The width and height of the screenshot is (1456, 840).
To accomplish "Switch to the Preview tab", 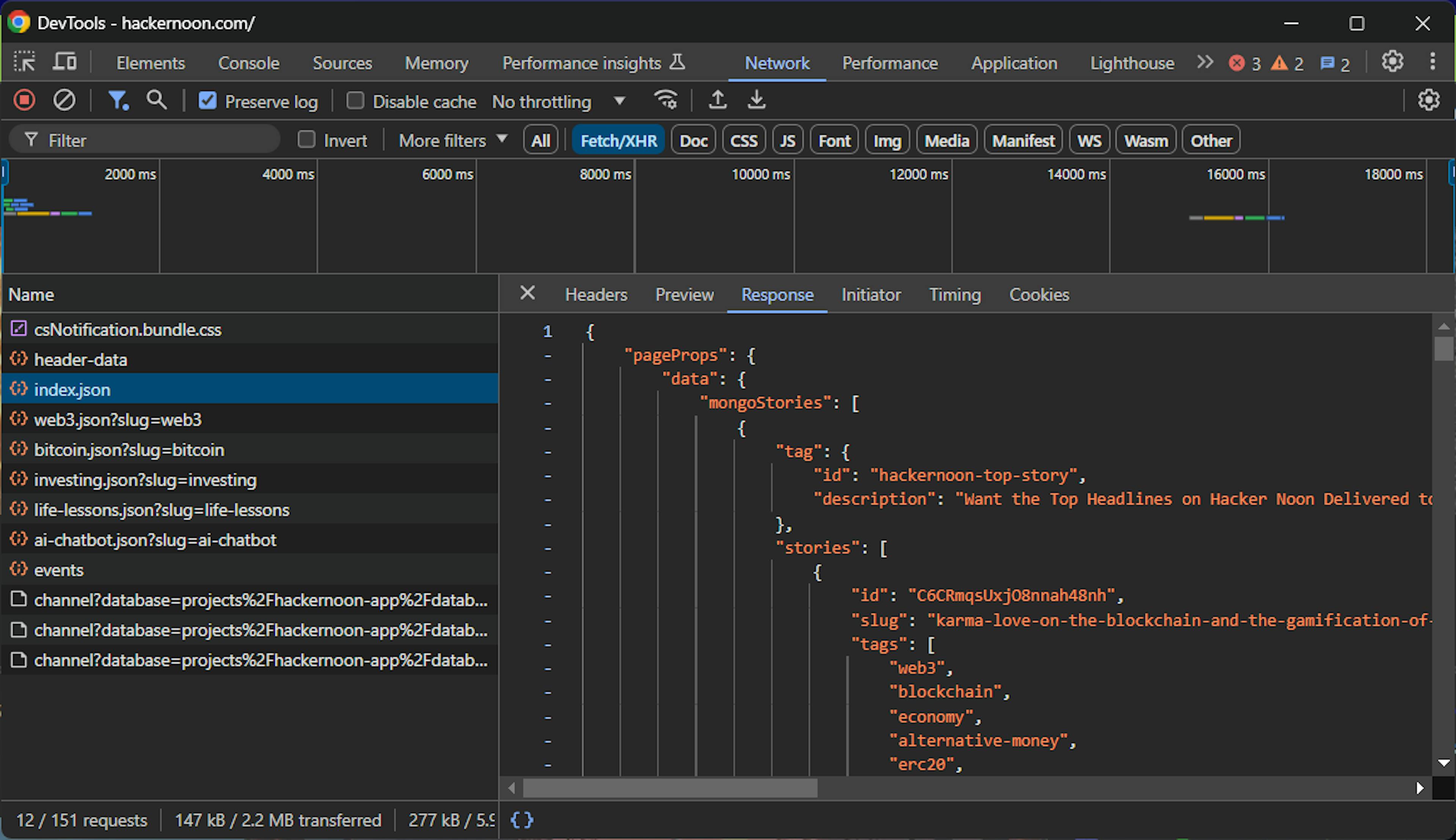I will tap(684, 294).
